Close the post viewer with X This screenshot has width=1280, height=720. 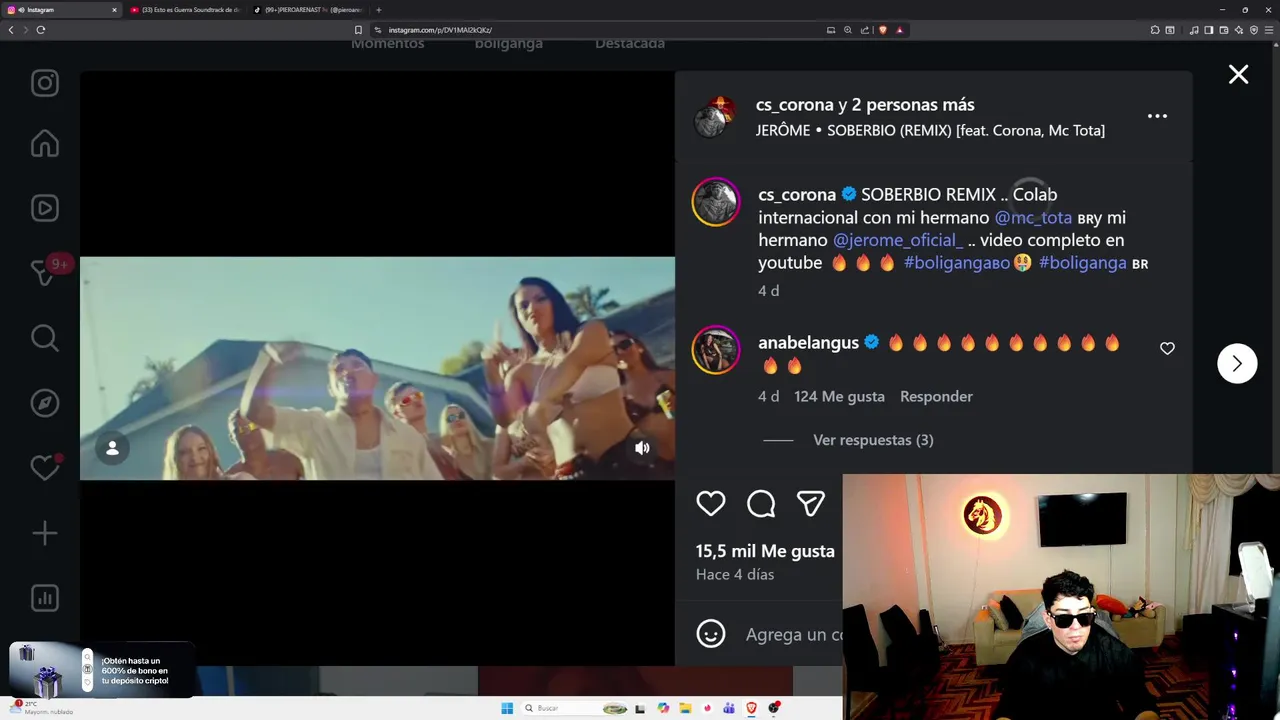click(1238, 75)
